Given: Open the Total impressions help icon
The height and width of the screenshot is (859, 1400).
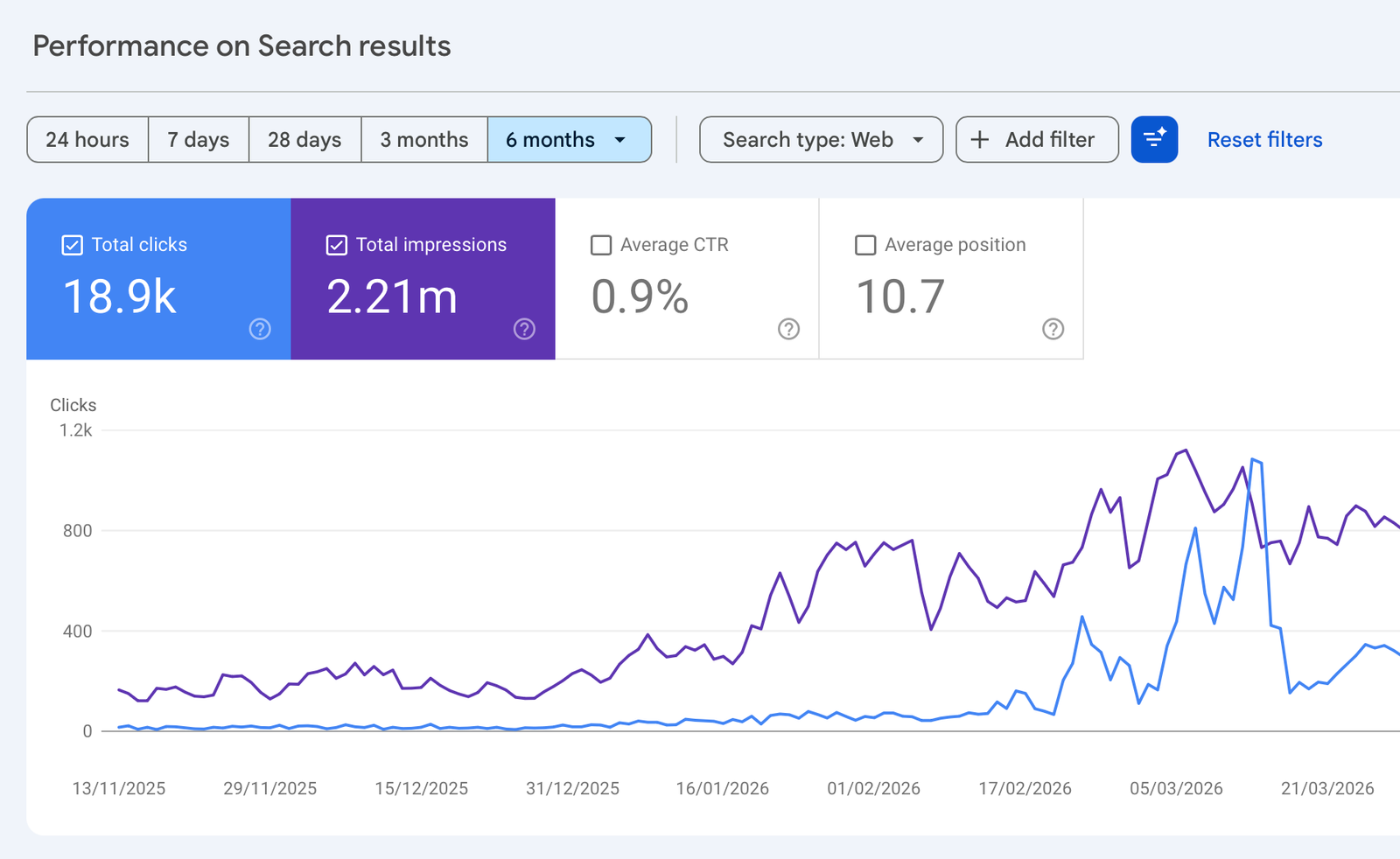Looking at the screenshot, I should (524, 329).
